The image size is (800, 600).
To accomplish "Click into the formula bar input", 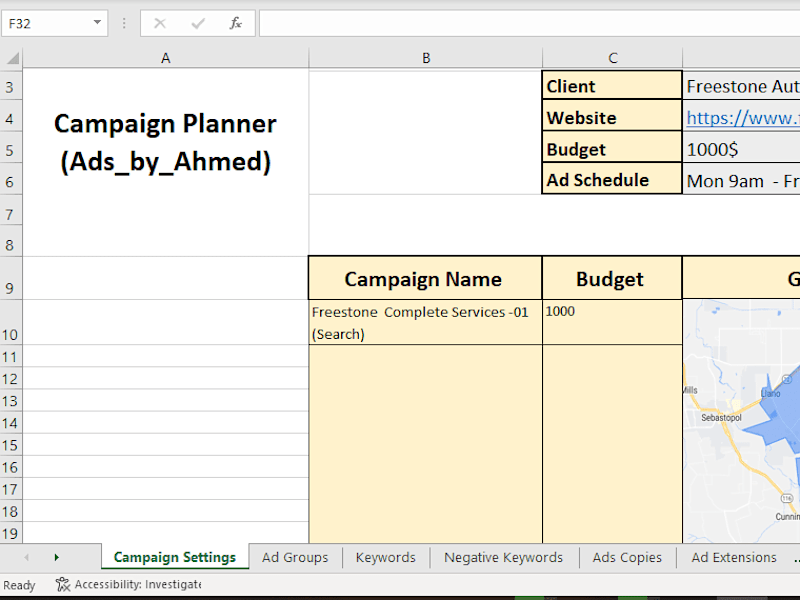I will [x=530, y=23].
